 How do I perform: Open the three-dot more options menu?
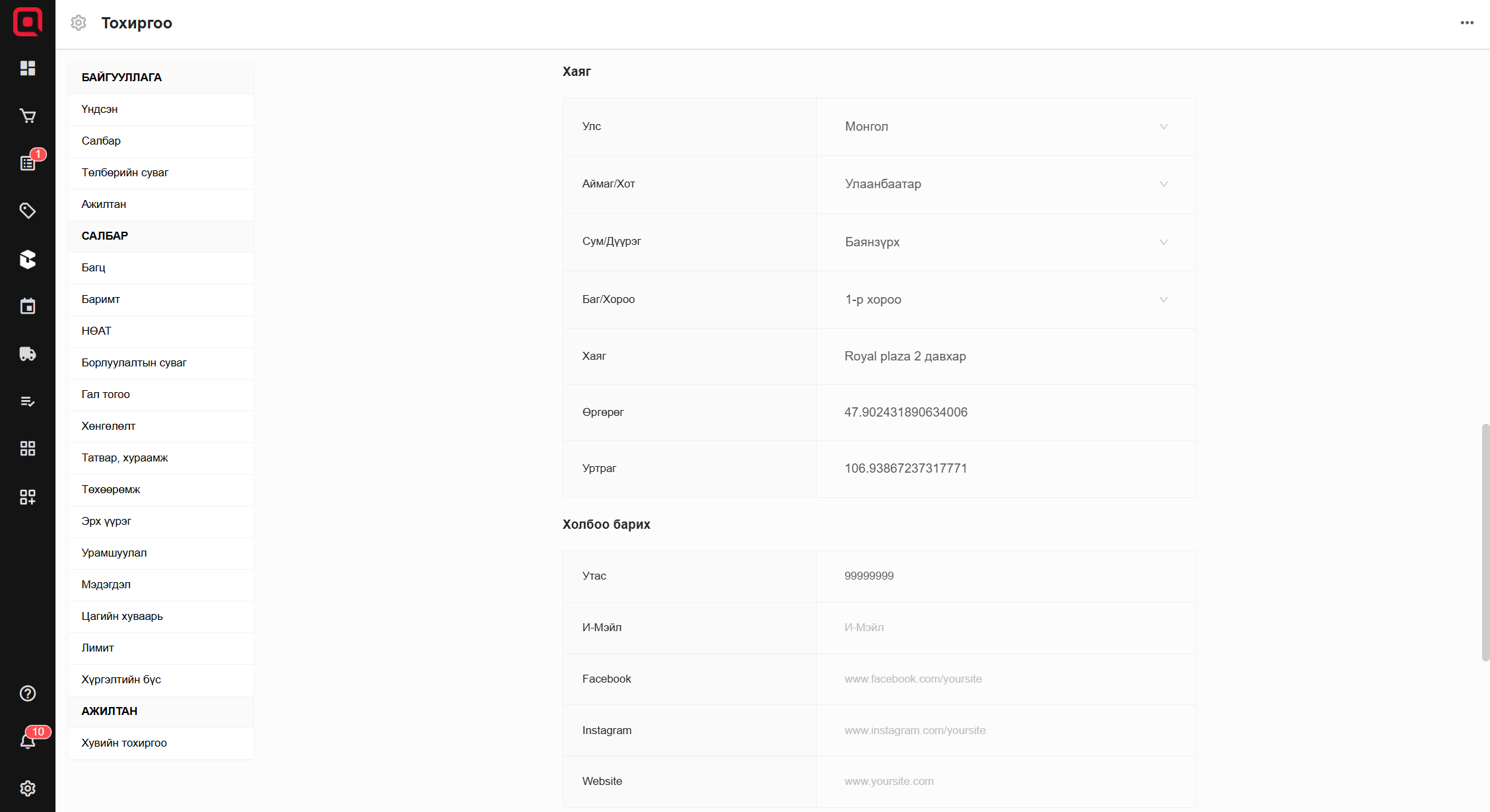tap(1467, 23)
